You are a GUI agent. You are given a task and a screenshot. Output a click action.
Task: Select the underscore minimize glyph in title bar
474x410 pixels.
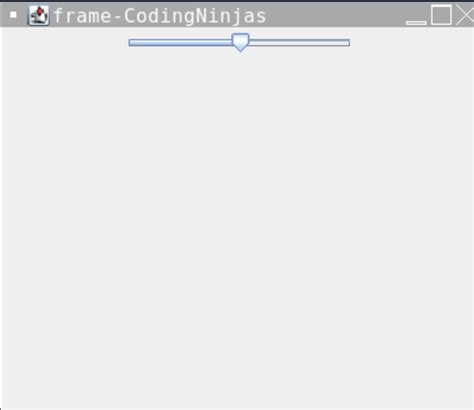click(416, 23)
